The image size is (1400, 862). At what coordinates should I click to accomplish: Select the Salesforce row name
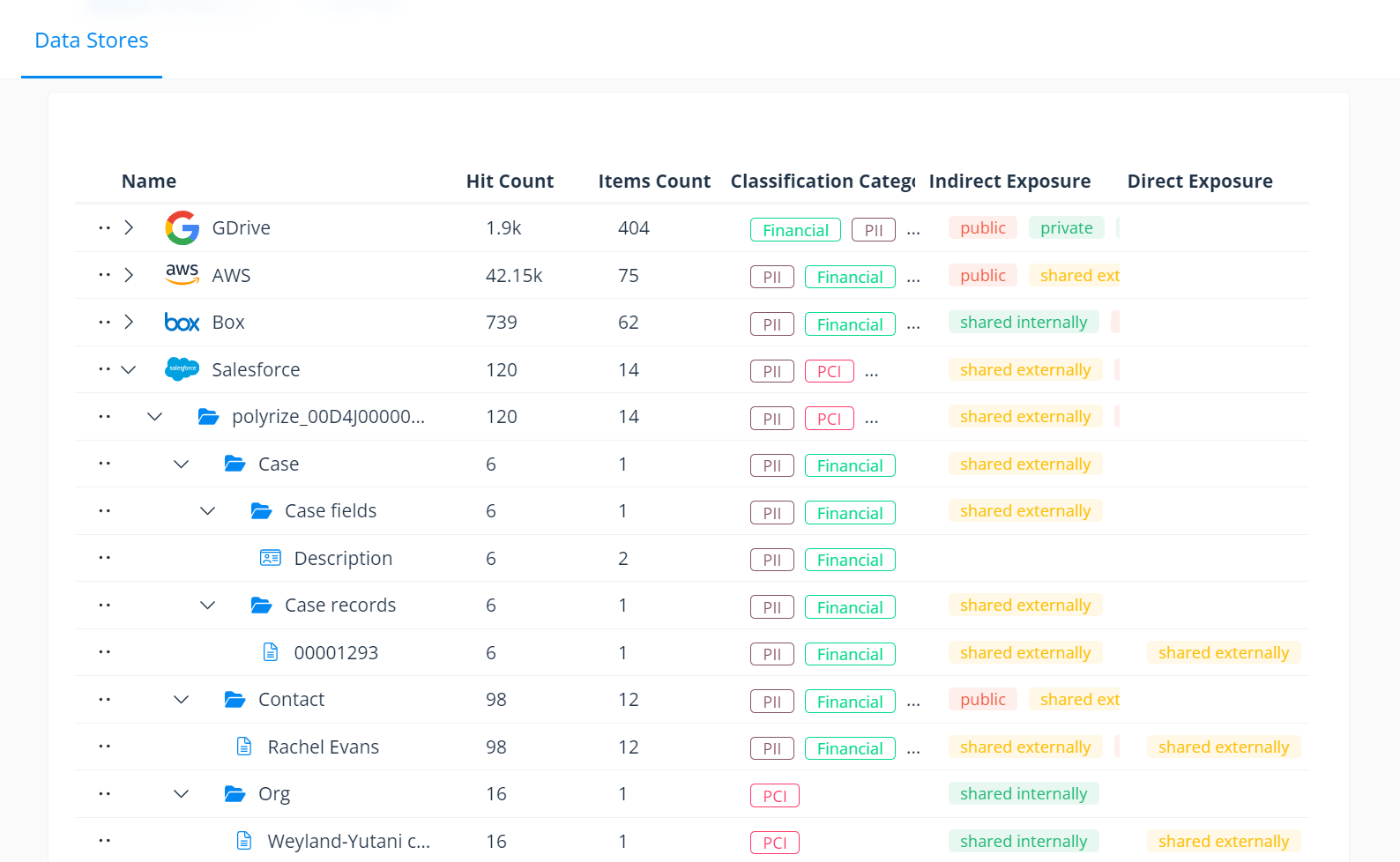click(x=256, y=369)
